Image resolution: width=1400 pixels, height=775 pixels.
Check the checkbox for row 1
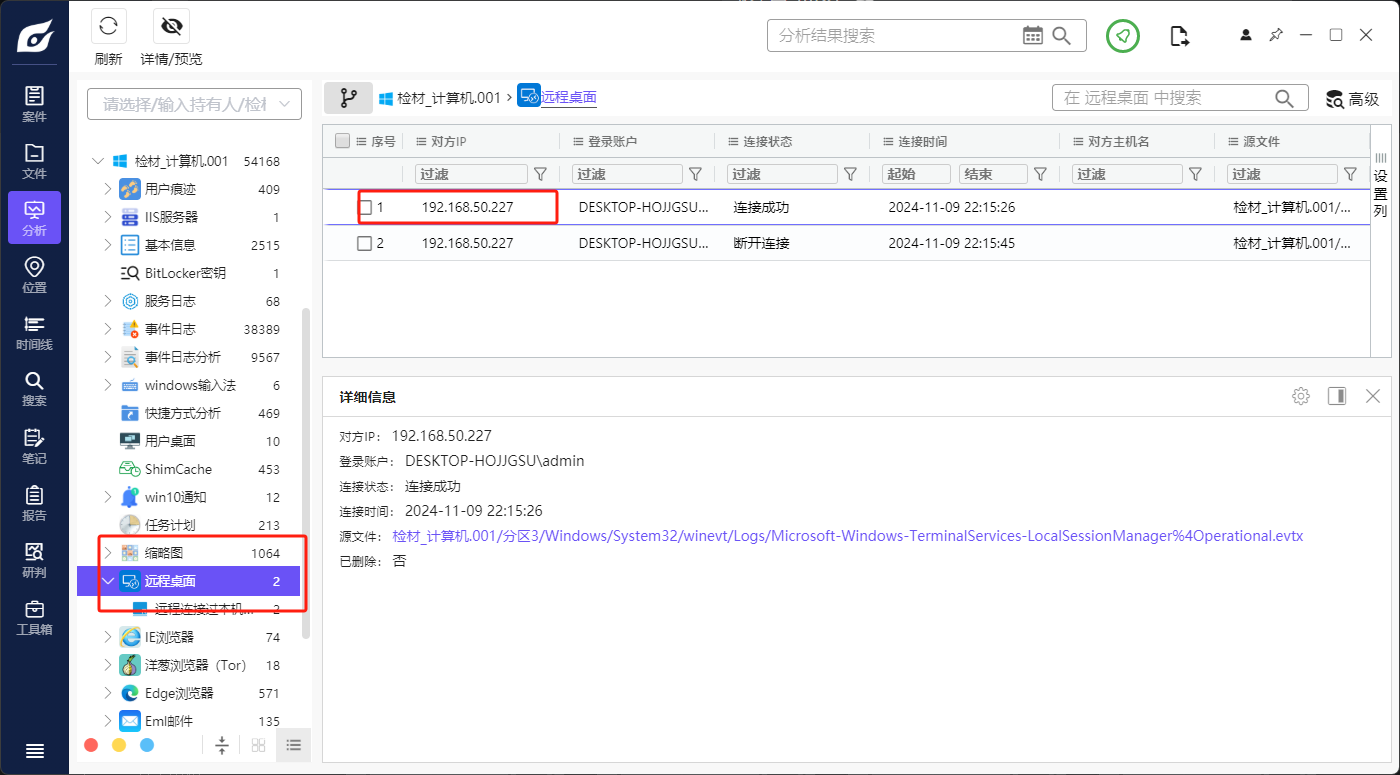point(365,208)
